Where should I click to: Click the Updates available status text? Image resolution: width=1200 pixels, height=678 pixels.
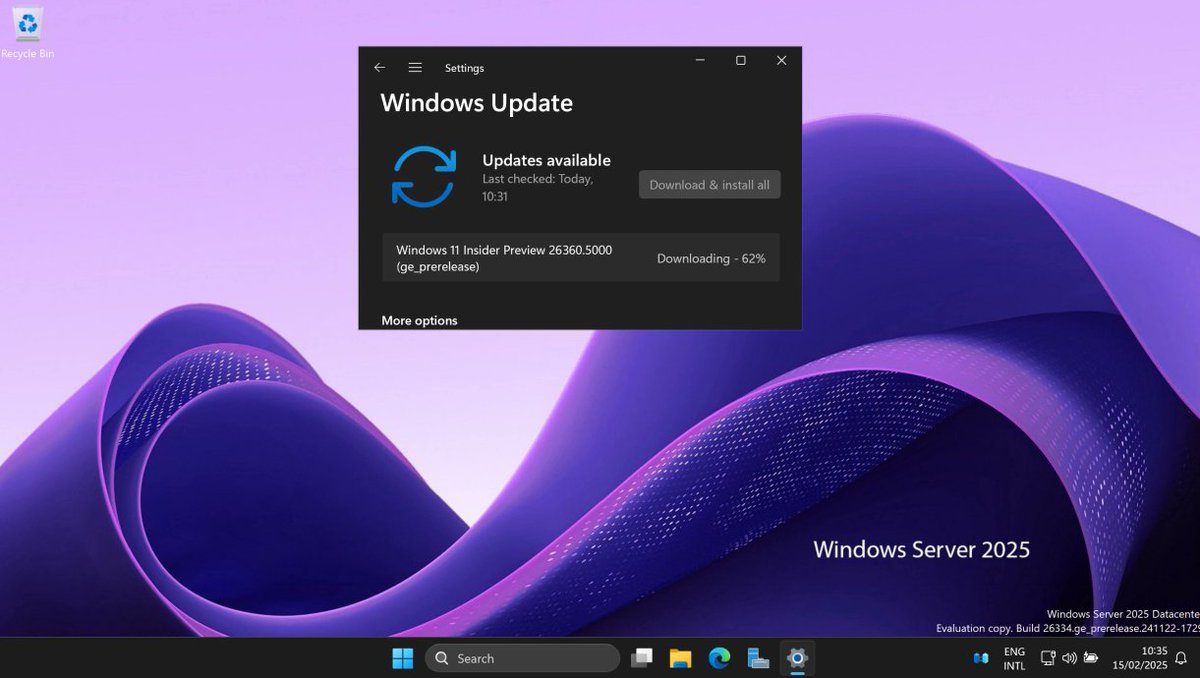click(546, 160)
